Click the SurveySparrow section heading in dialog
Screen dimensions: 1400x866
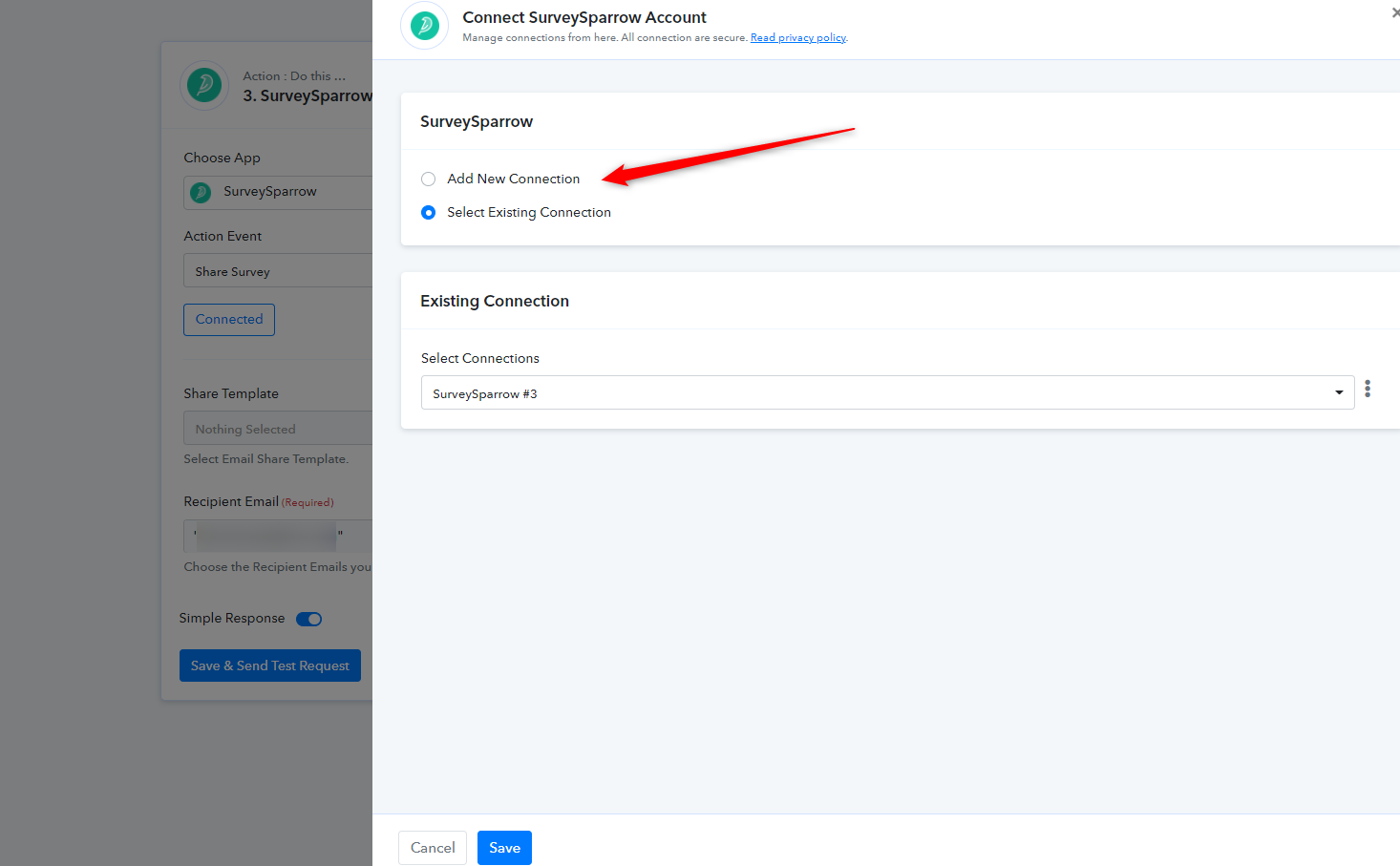(477, 121)
